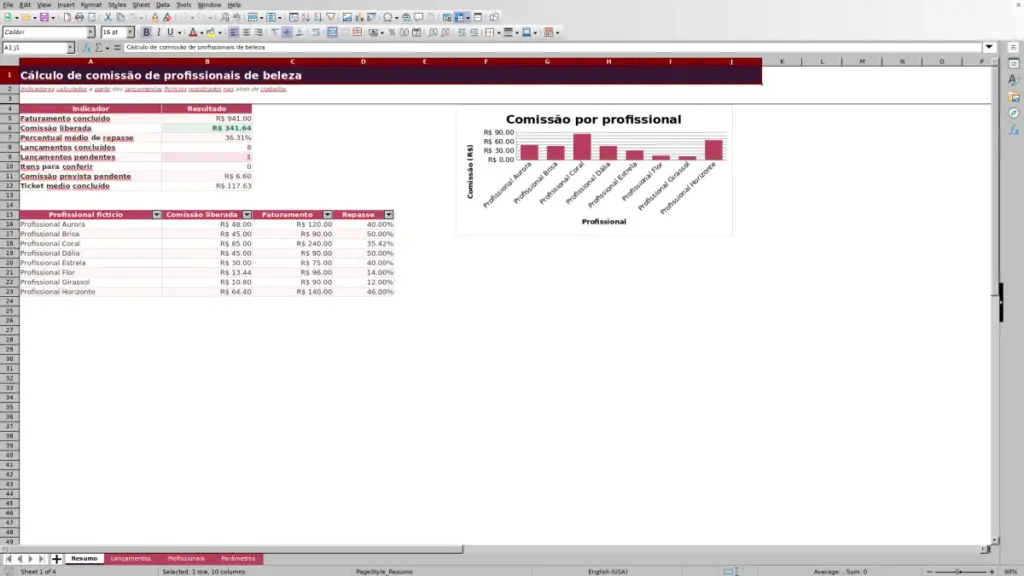Add a new sheet with the plus icon
Screen dimensions: 1024x576
coord(56,559)
